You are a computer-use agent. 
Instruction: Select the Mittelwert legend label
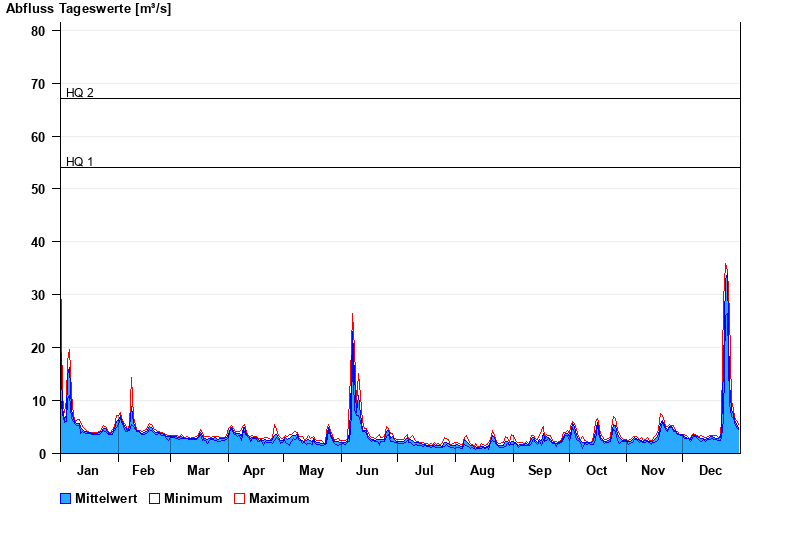click(x=107, y=498)
